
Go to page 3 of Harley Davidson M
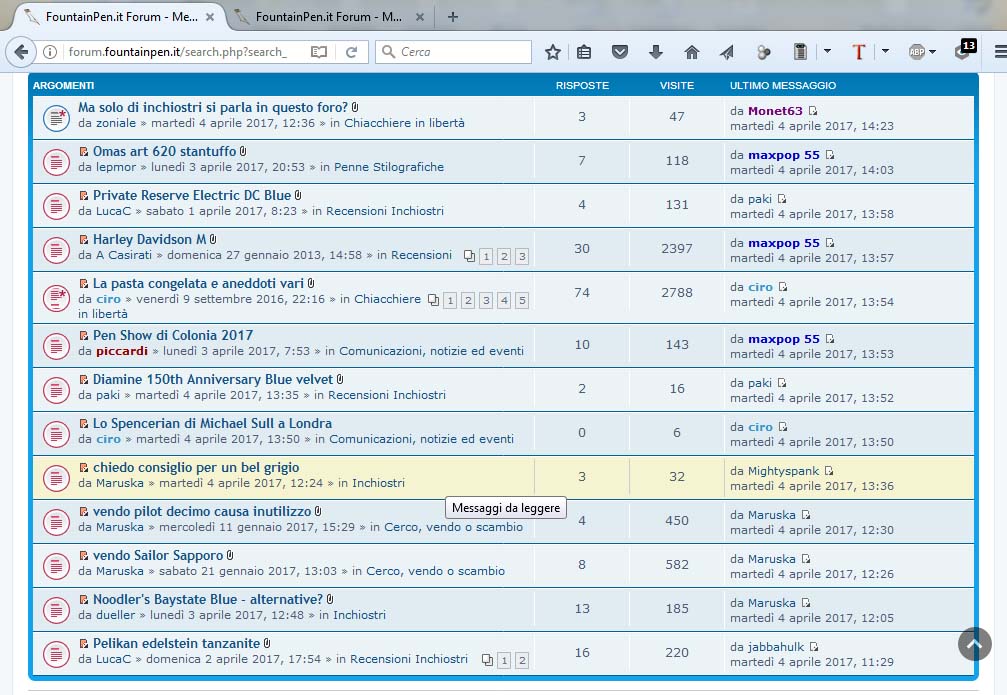pos(522,257)
